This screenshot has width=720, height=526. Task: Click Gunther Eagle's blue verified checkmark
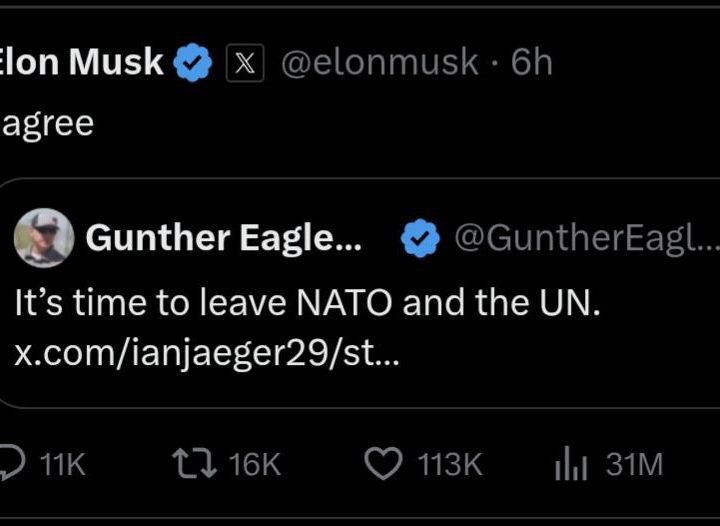pos(421,239)
